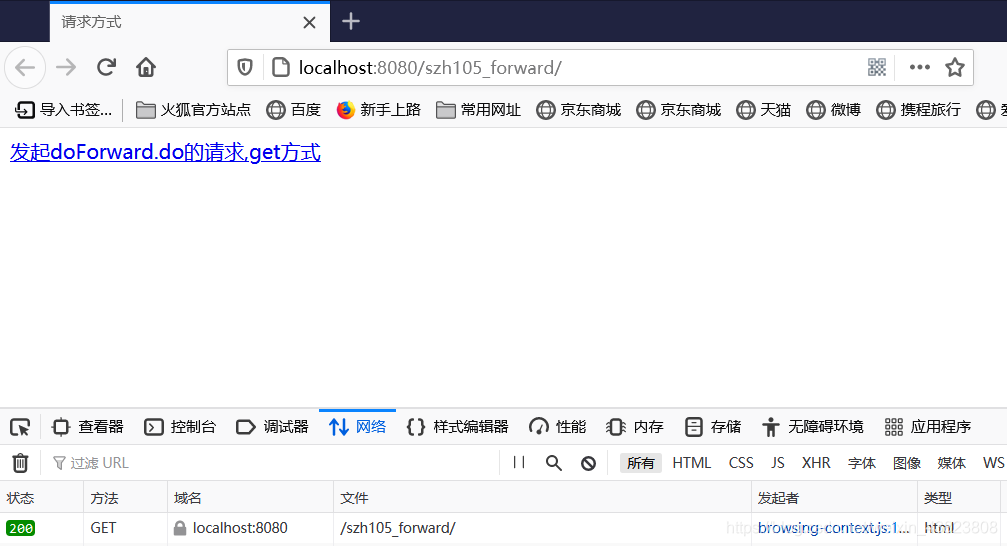Open the 携程旅行 bookmark

tap(918, 110)
